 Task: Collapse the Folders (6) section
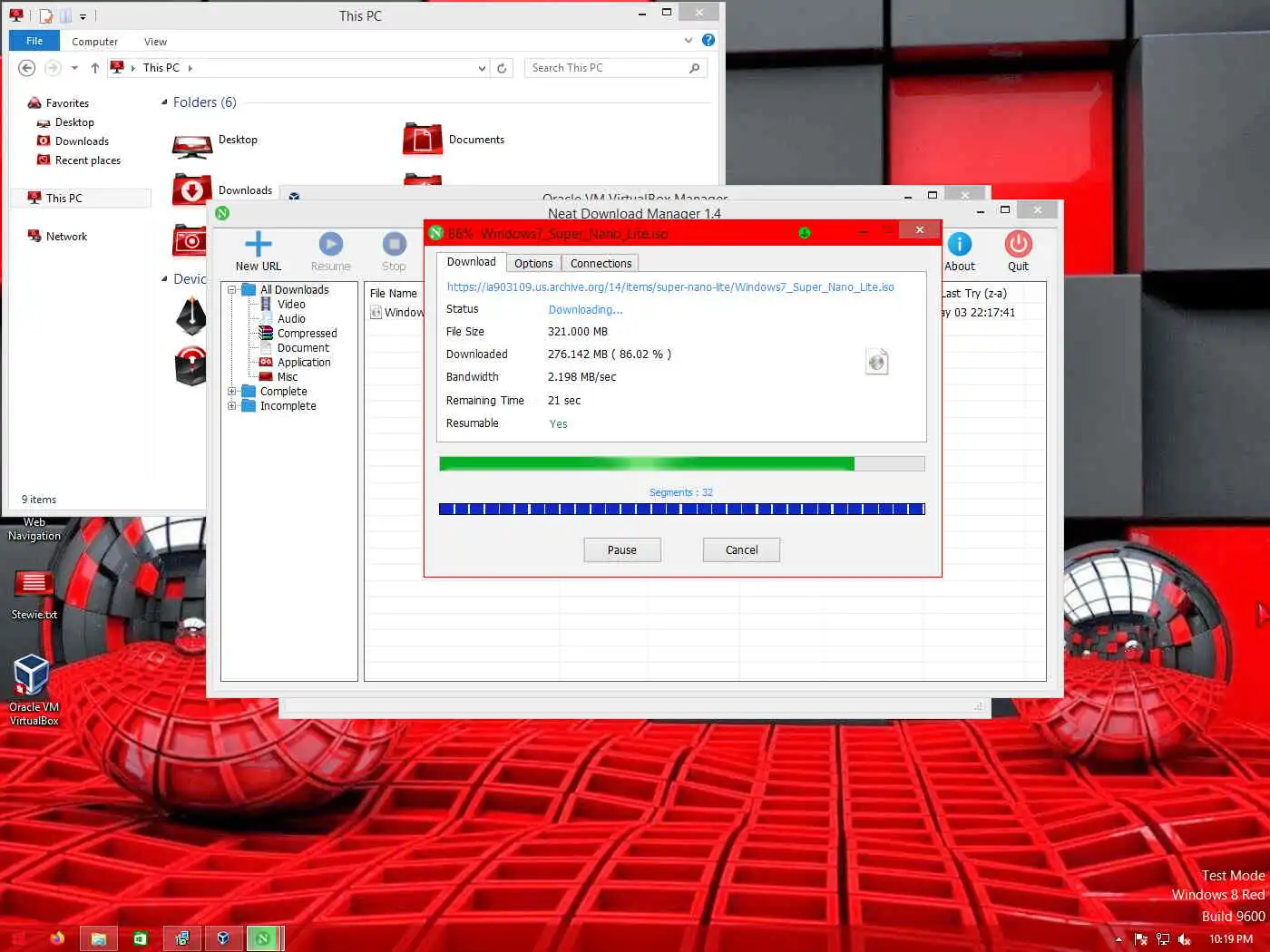[x=164, y=102]
